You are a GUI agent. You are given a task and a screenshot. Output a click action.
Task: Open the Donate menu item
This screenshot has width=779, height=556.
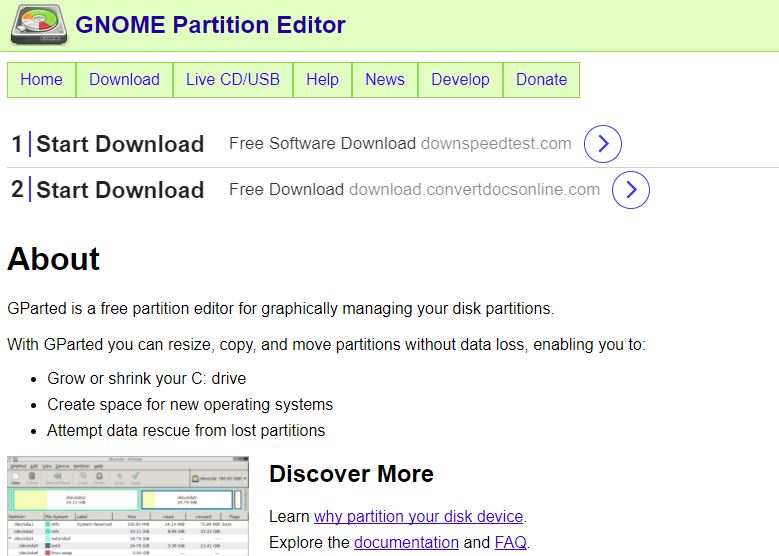(x=542, y=79)
